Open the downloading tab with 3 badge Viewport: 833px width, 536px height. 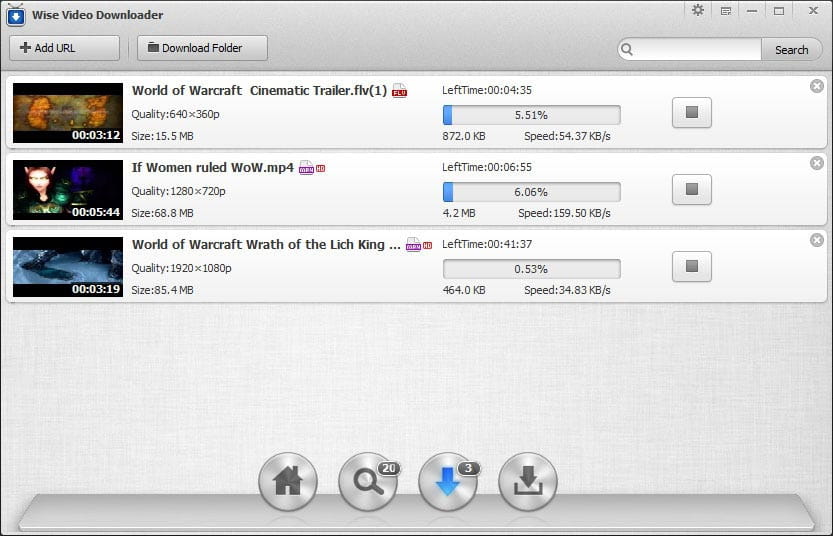(447, 482)
